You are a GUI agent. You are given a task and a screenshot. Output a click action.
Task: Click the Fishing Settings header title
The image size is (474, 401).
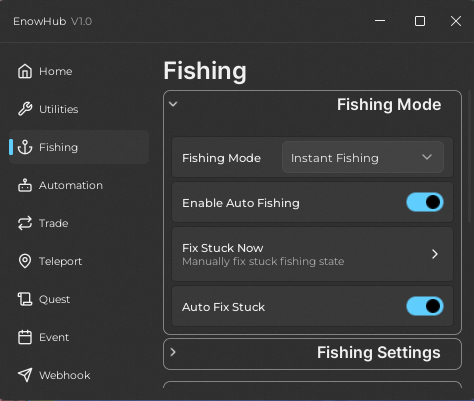tap(379, 353)
